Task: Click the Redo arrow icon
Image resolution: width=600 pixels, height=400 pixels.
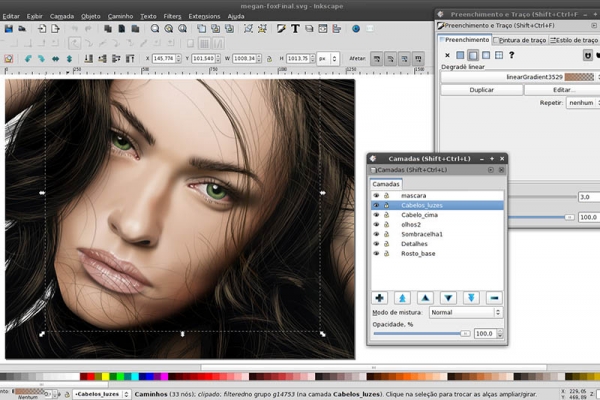Action: tap(88, 29)
